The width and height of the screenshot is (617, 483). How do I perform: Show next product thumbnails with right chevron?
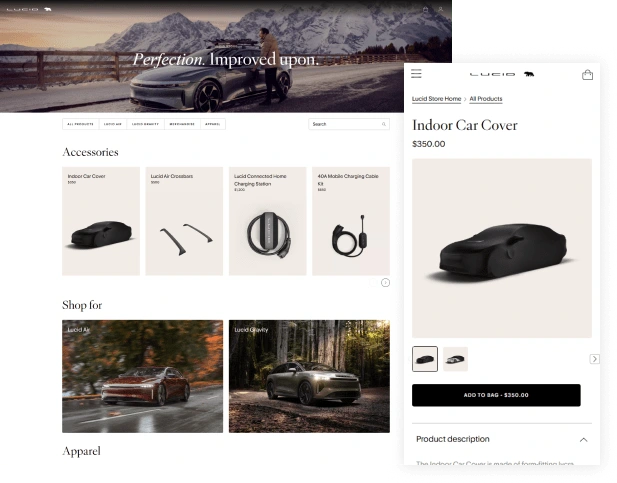(594, 359)
